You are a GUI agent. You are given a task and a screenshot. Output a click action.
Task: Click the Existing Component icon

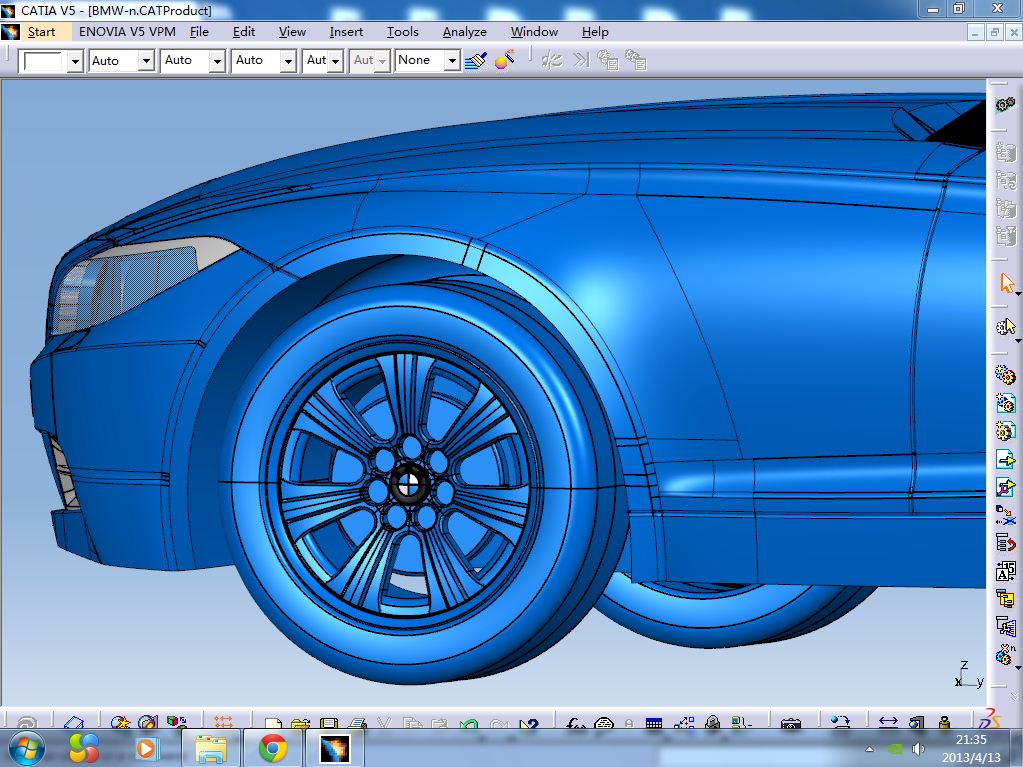click(1005, 459)
